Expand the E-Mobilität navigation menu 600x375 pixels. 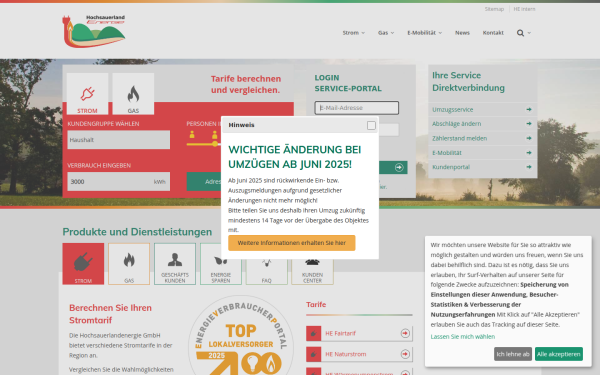click(x=424, y=33)
